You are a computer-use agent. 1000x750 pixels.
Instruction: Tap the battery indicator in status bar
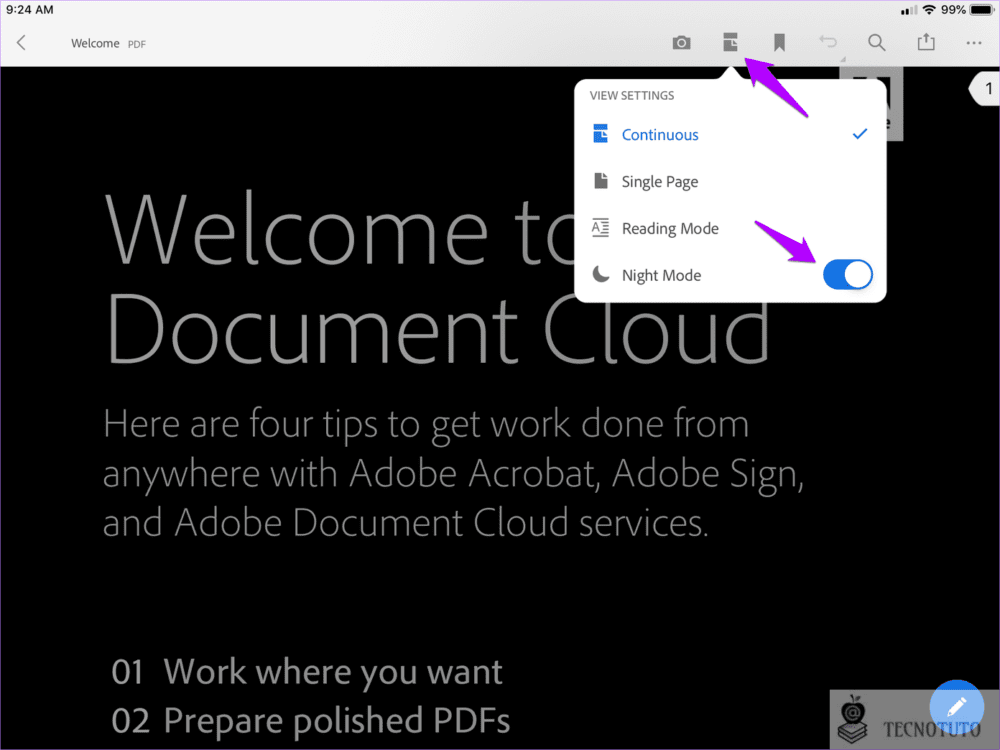(982, 10)
